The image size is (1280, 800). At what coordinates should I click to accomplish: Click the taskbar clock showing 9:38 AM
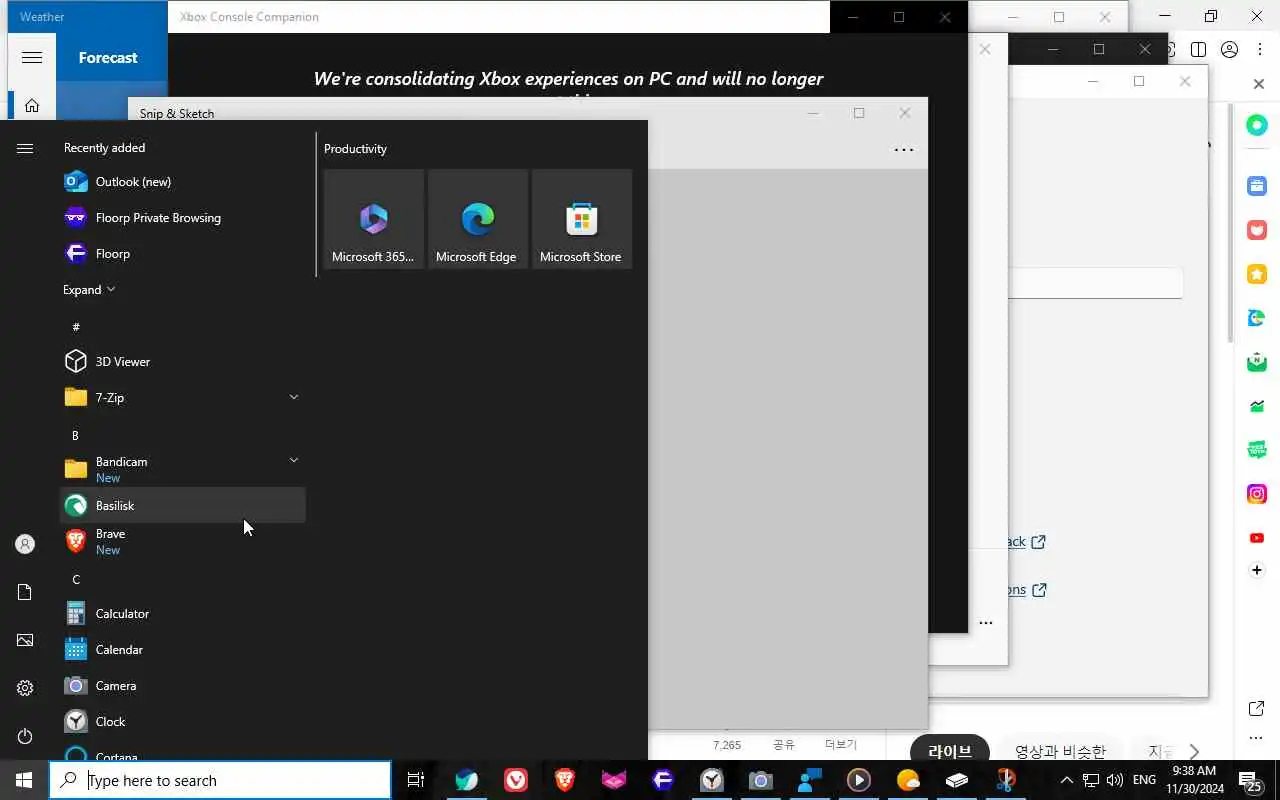(1192, 780)
